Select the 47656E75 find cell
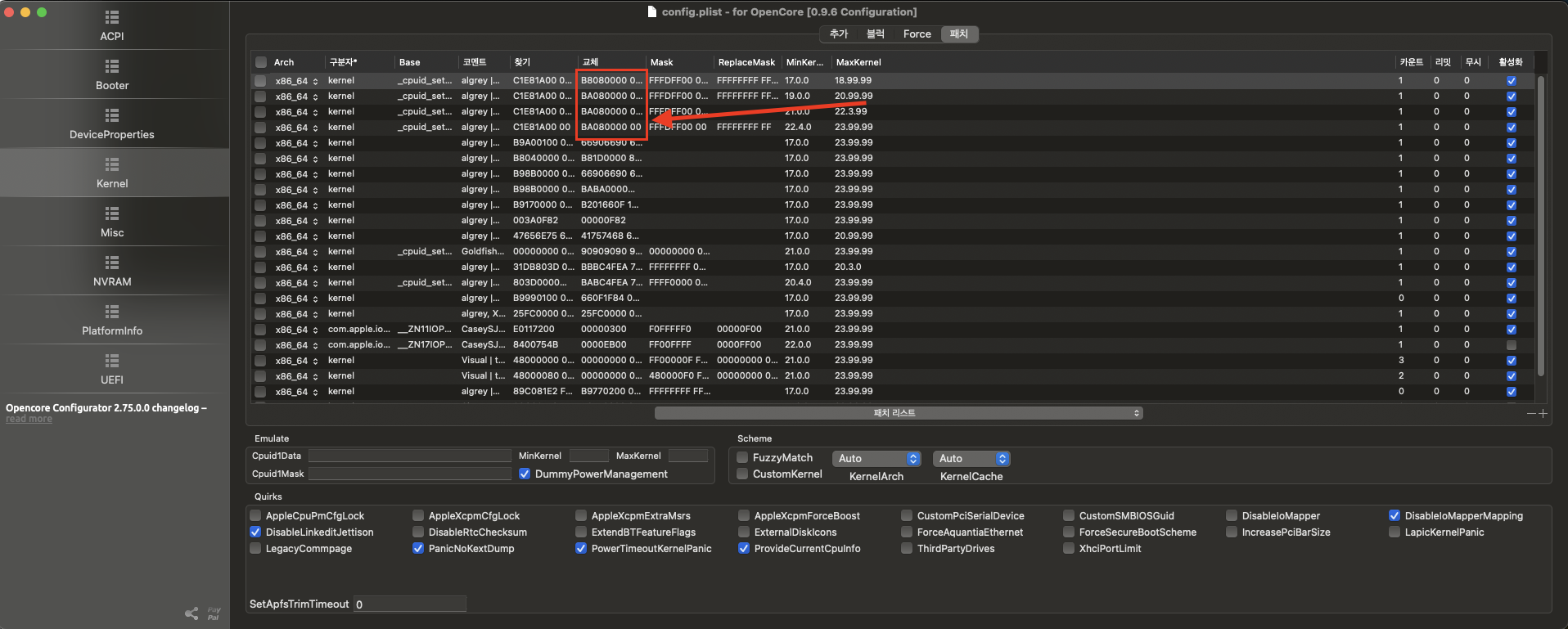1568x629 pixels. [x=543, y=236]
